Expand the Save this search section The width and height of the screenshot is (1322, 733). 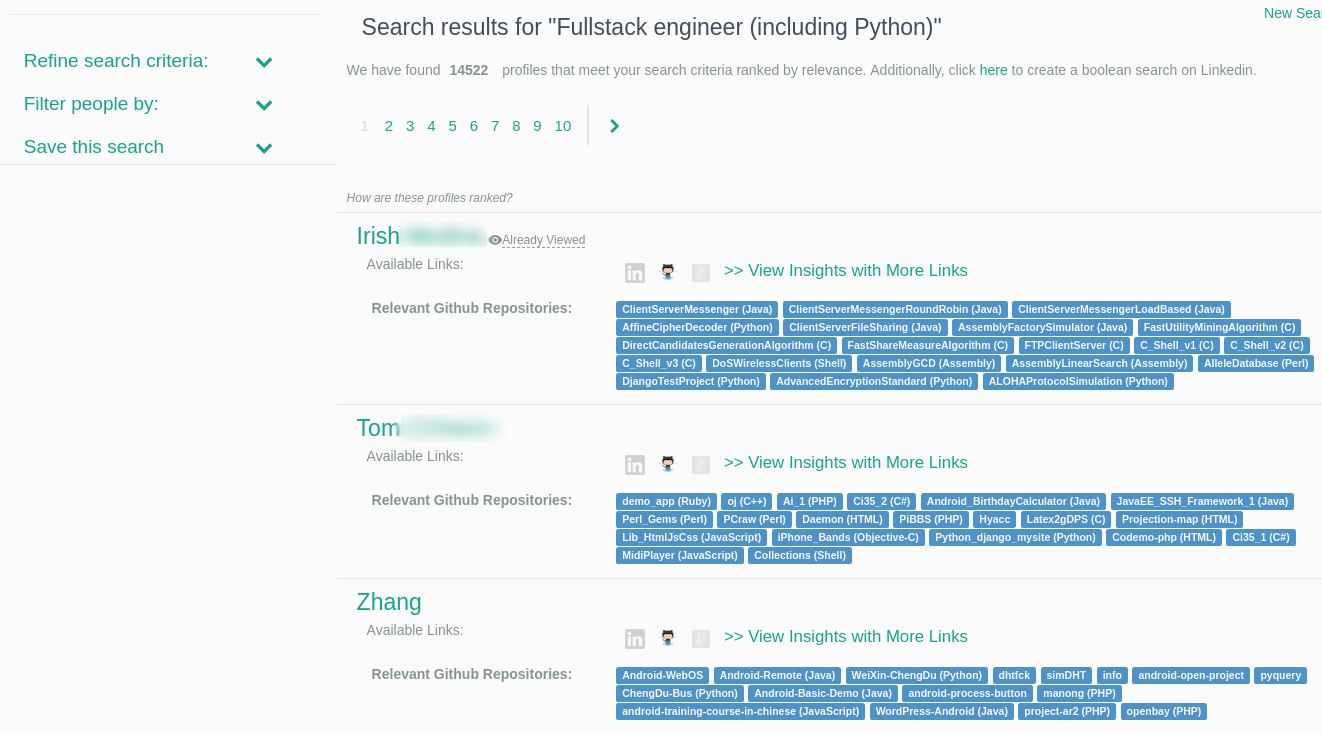[x=263, y=147]
